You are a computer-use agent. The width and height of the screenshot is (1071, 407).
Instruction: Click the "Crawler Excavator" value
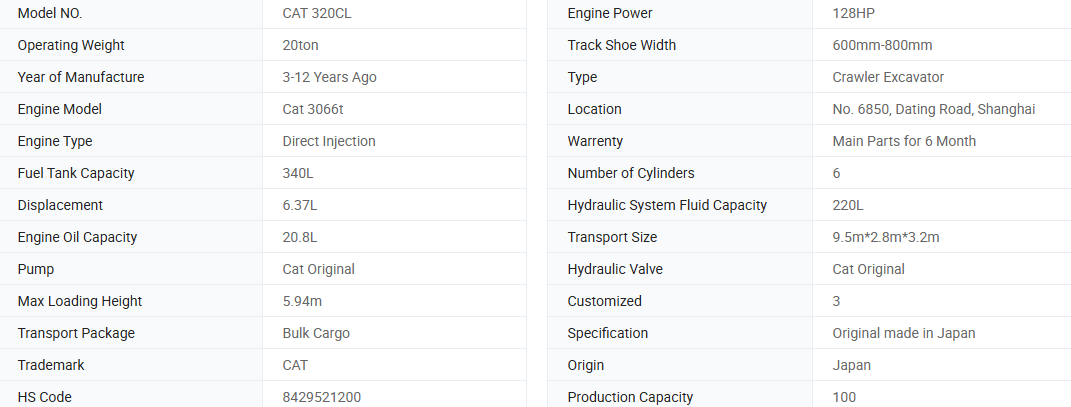889,77
